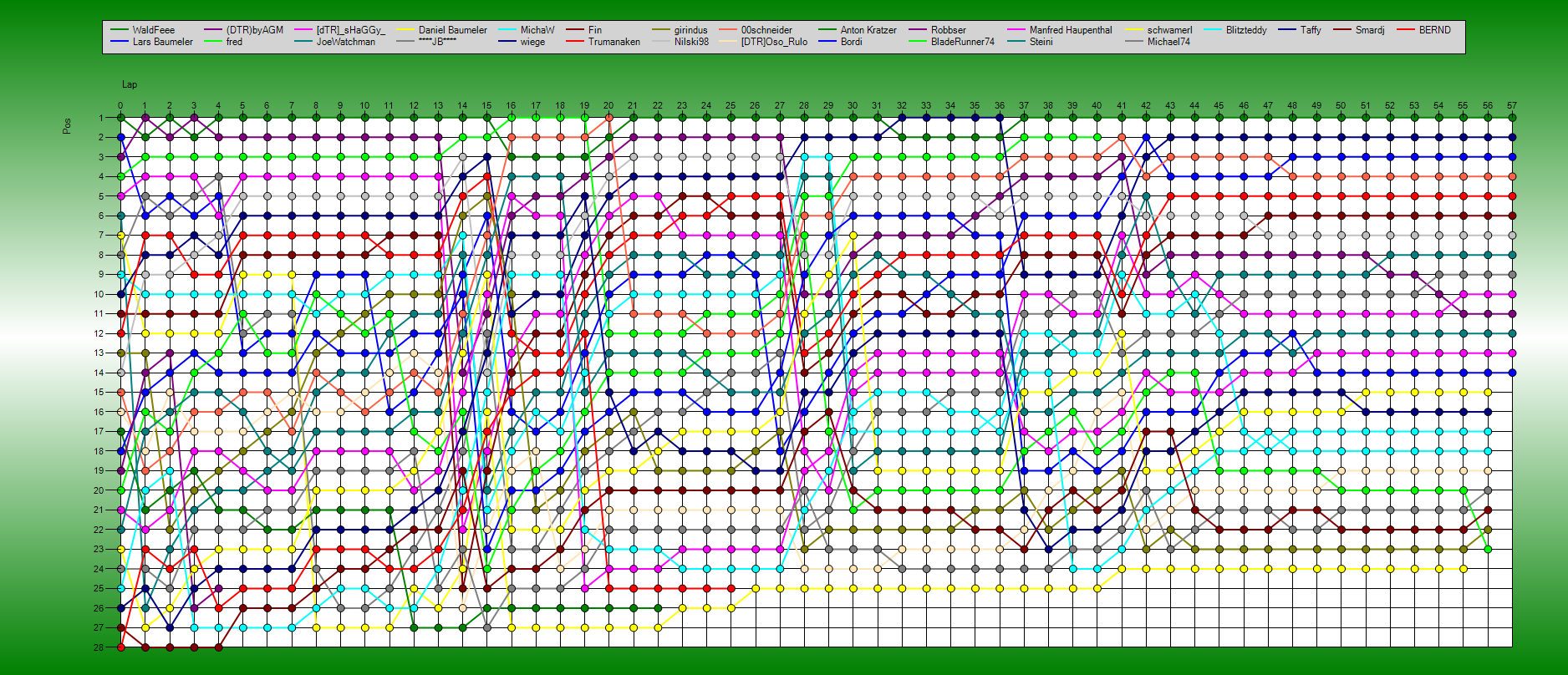Screen dimensions: 1568x675
Task: Click the cyan line swatch beside Blitzteddy
Action: tap(1213, 30)
